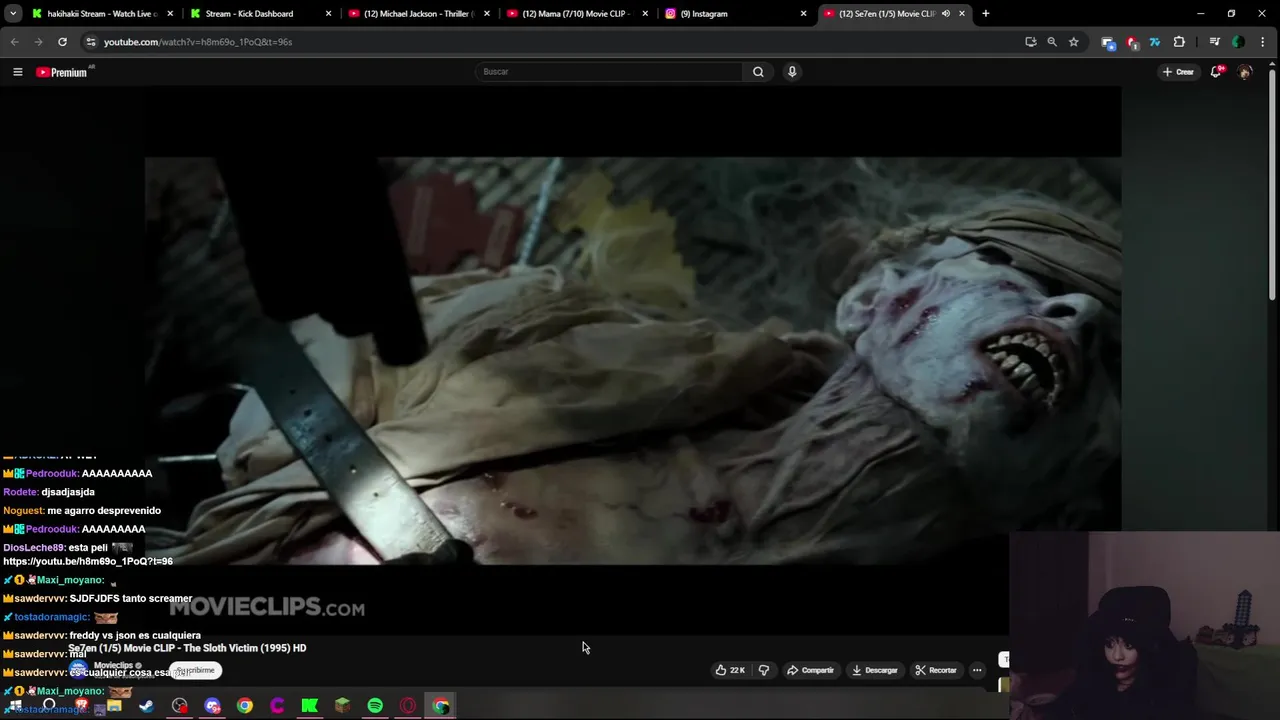Click the Compartir share button
Image resolution: width=1280 pixels, height=720 pixels.
(x=810, y=670)
